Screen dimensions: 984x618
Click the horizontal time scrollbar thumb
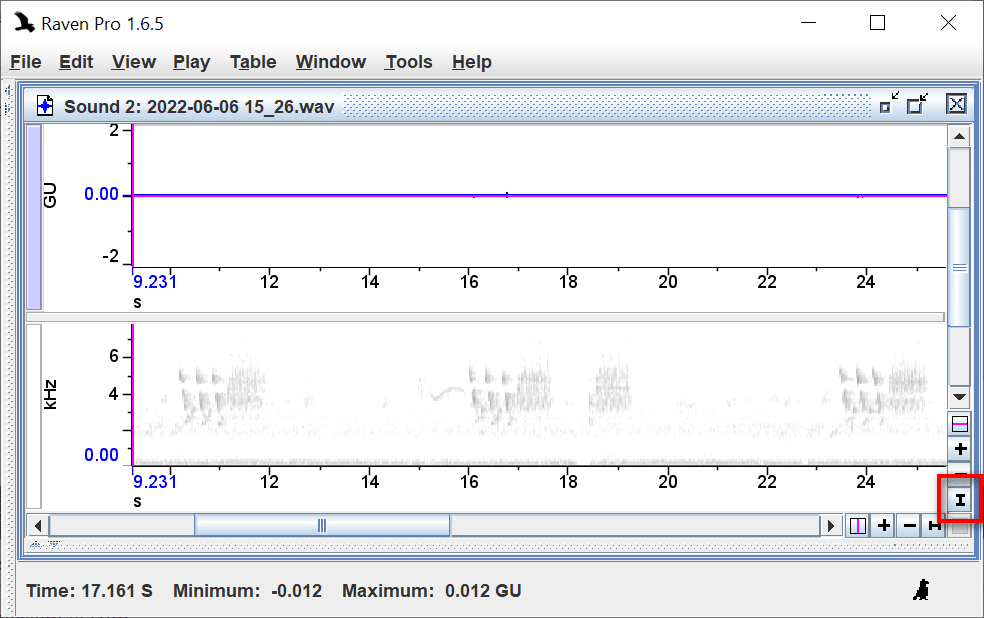click(321, 525)
